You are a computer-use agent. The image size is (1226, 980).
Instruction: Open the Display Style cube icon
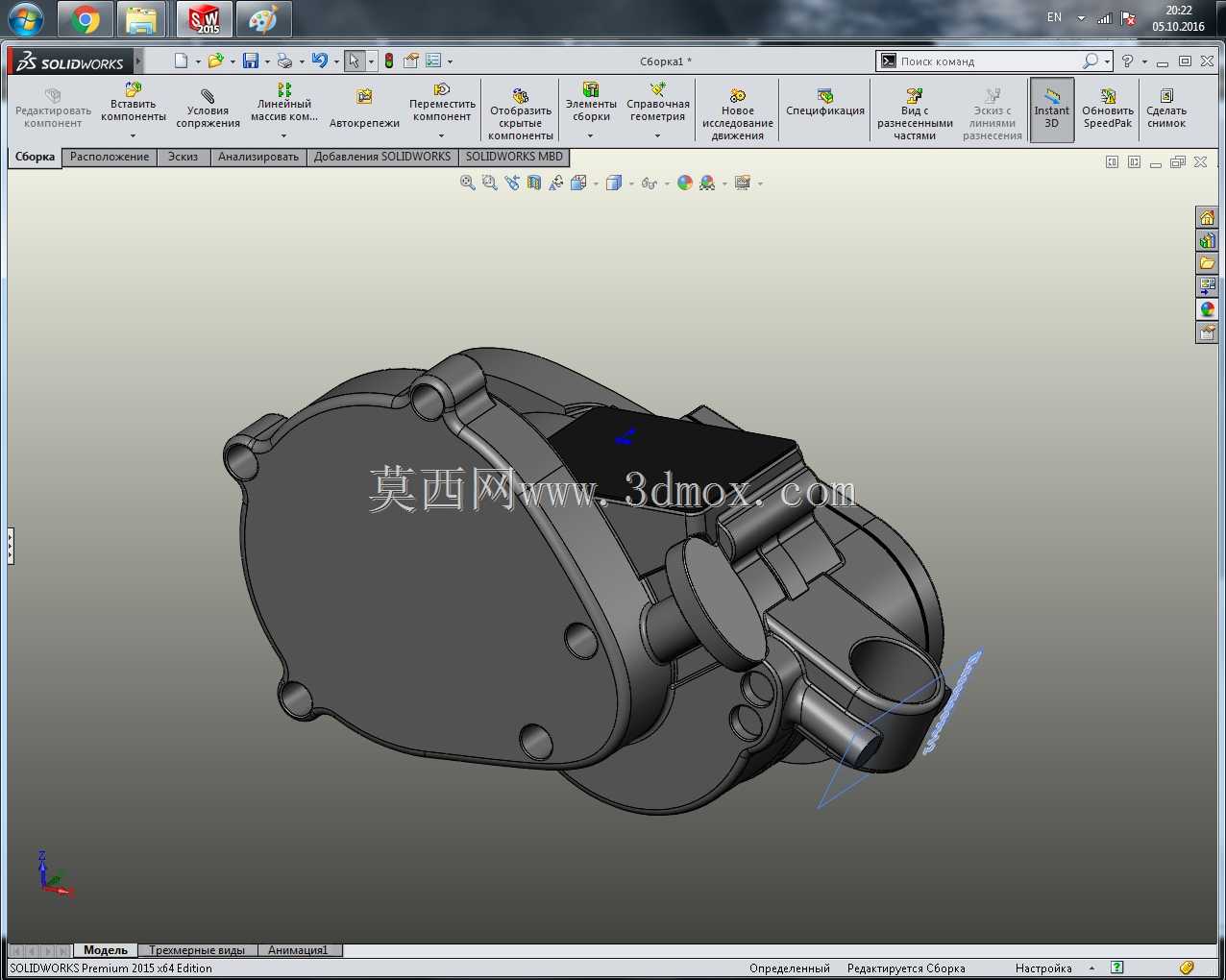(614, 183)
